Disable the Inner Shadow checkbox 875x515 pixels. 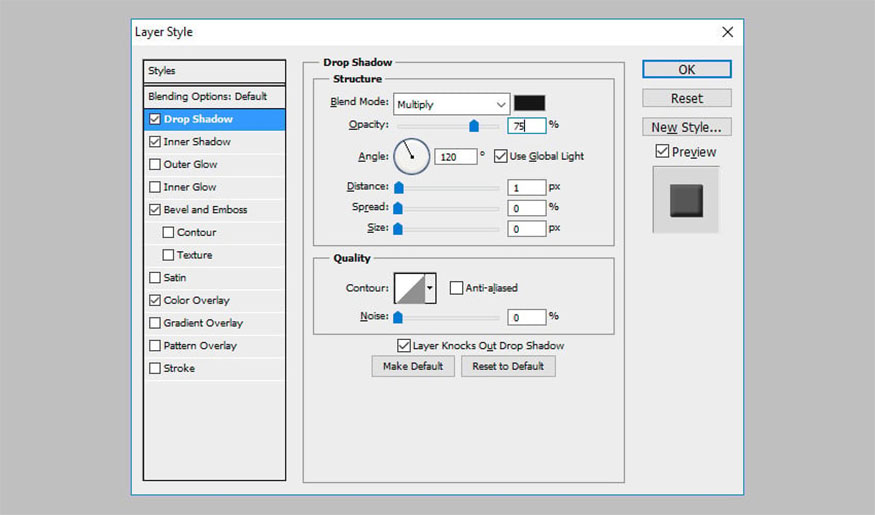click(x=154, y=142)
